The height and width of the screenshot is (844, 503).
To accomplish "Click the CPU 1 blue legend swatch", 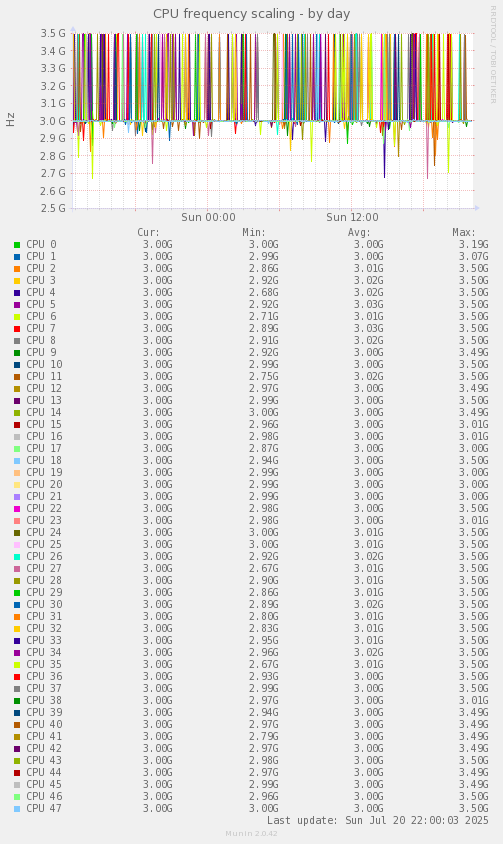I will (17, 257).
